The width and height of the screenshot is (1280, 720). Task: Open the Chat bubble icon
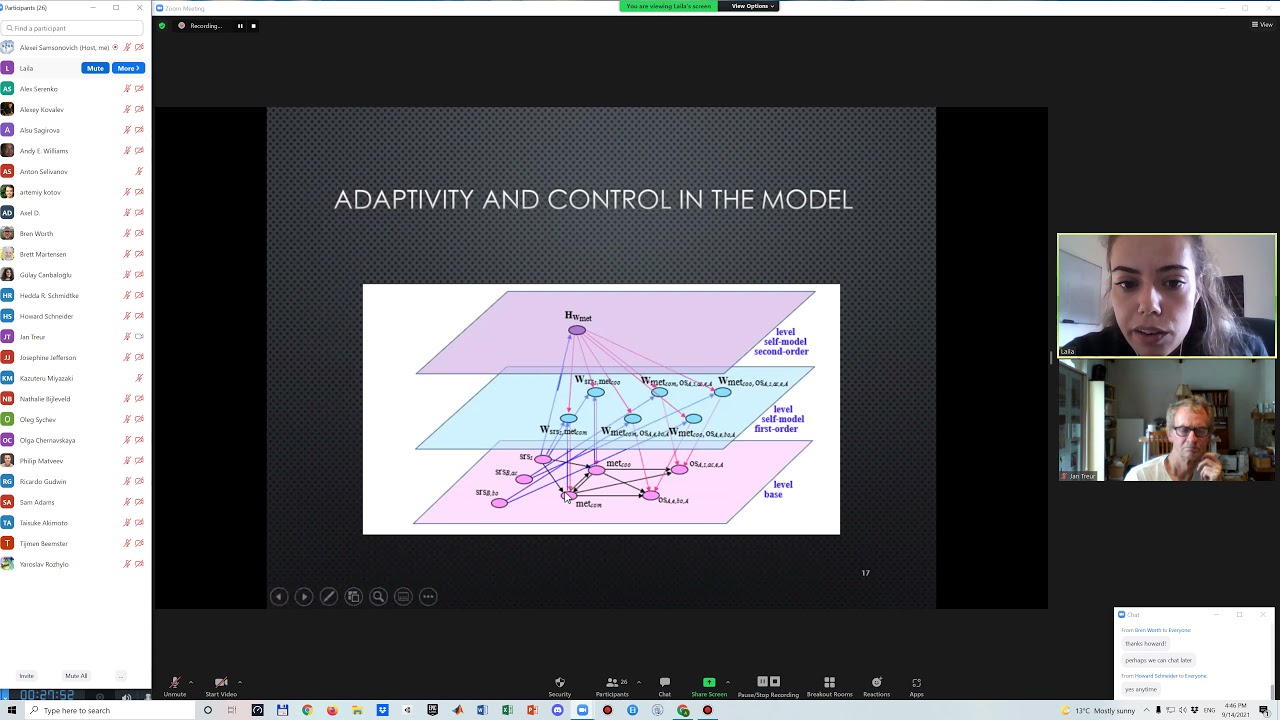[665, 682]
